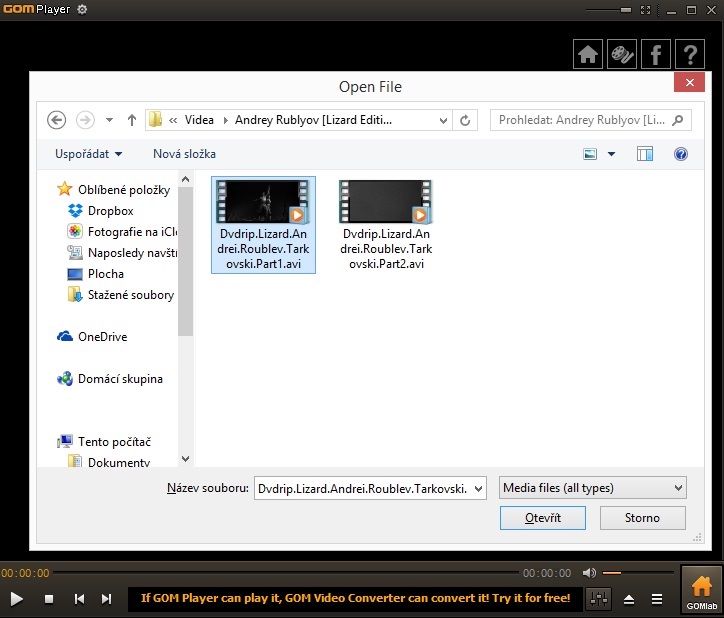Select OneDrive in navigation pane
Image resolution: width=724 pixels, height=618 pixels.
92,337
